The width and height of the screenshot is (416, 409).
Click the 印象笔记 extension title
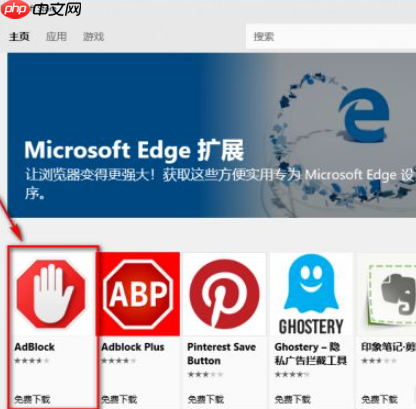[389, 347]
